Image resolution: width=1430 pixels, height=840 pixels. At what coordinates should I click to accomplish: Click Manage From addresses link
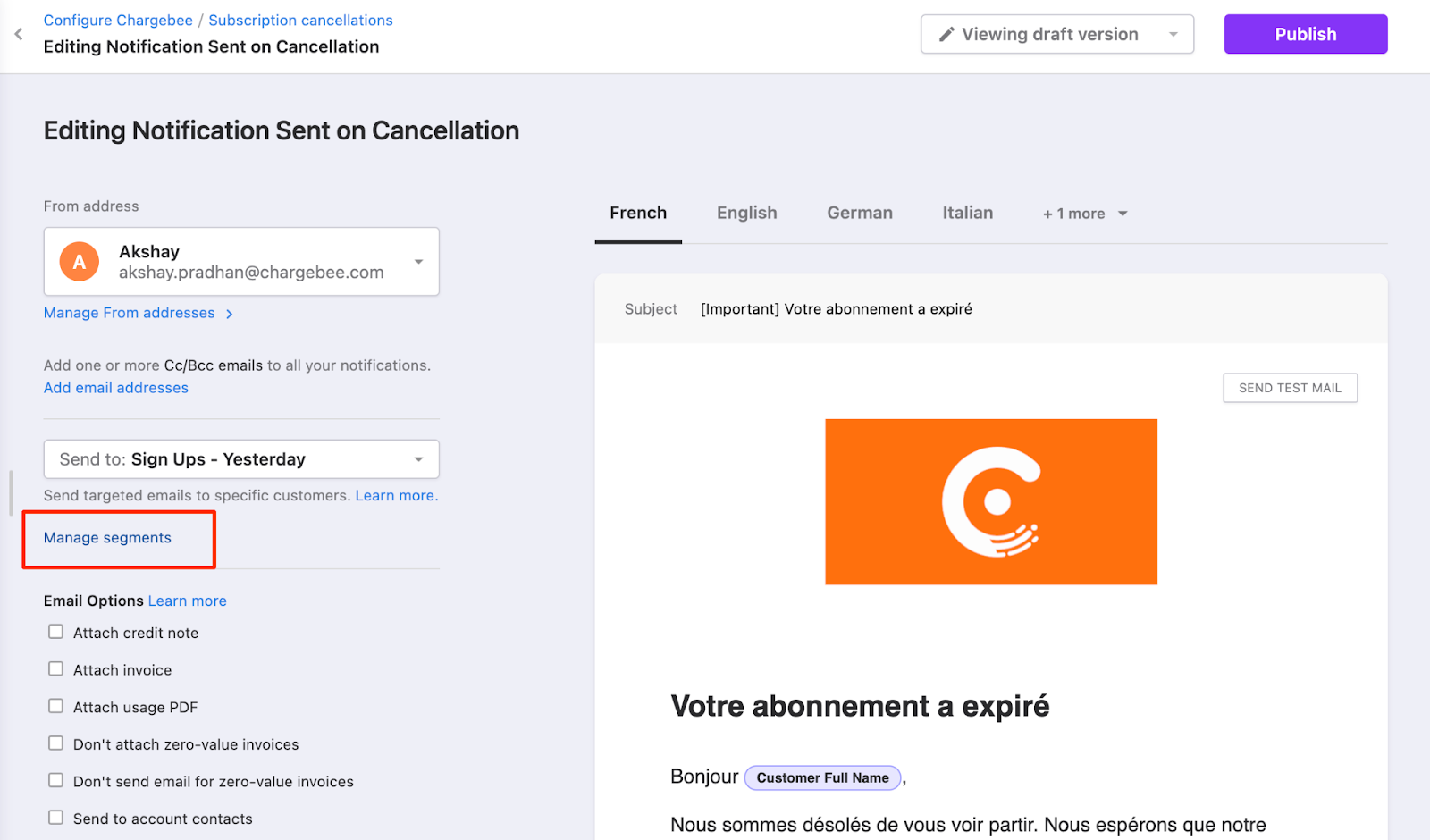tap(130, 313)
